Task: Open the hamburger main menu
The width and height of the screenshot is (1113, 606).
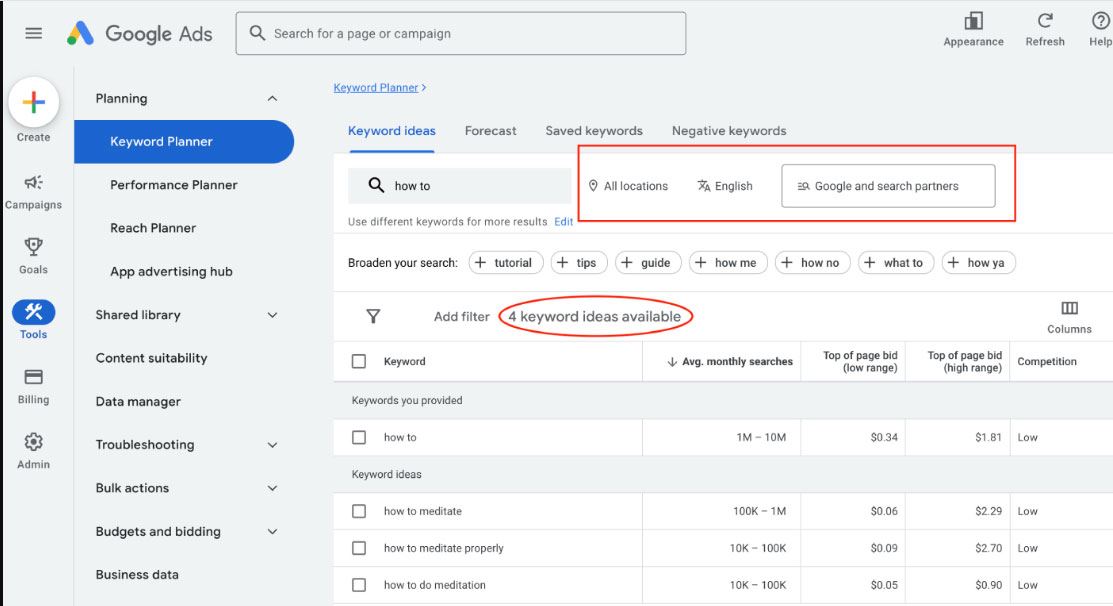Action: point(33,33)
